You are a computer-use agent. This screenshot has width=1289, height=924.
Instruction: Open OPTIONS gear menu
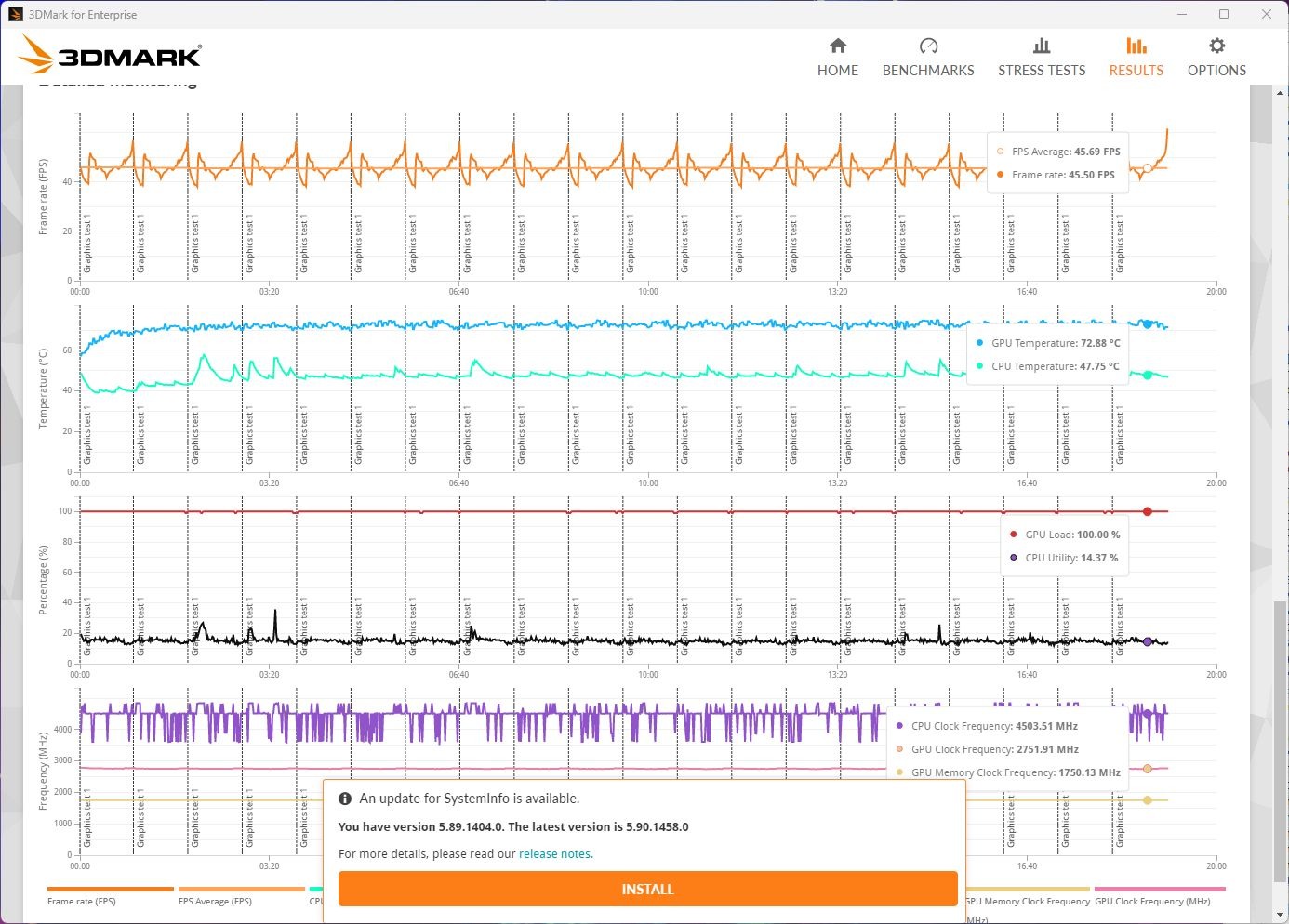pyautogui.click(x=1216, y=58)
